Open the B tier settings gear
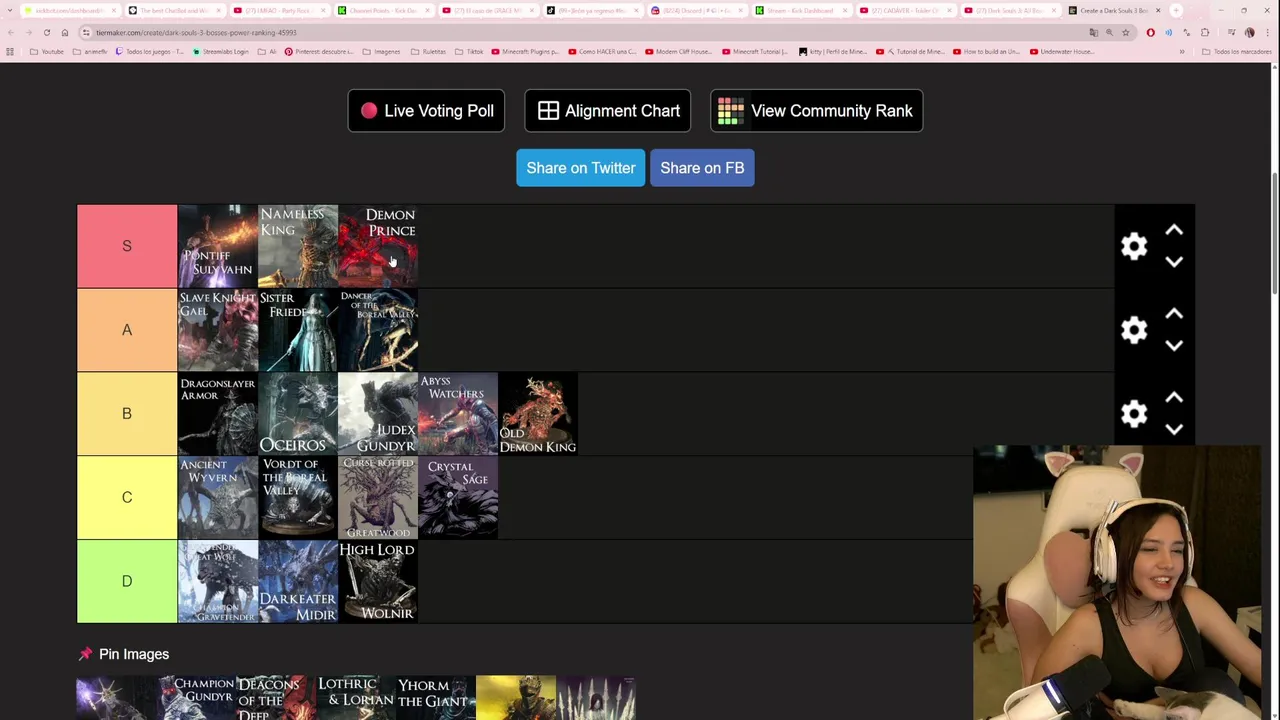This screenshot has width=1280, height=720. 1134,414
